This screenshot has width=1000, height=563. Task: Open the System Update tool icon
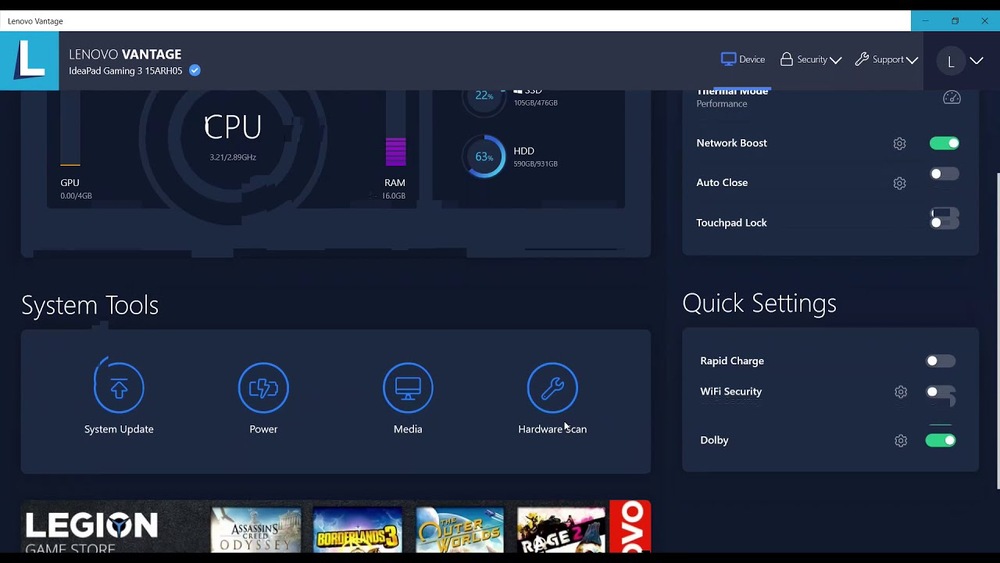pyautogui.click(x=119, y=387)
